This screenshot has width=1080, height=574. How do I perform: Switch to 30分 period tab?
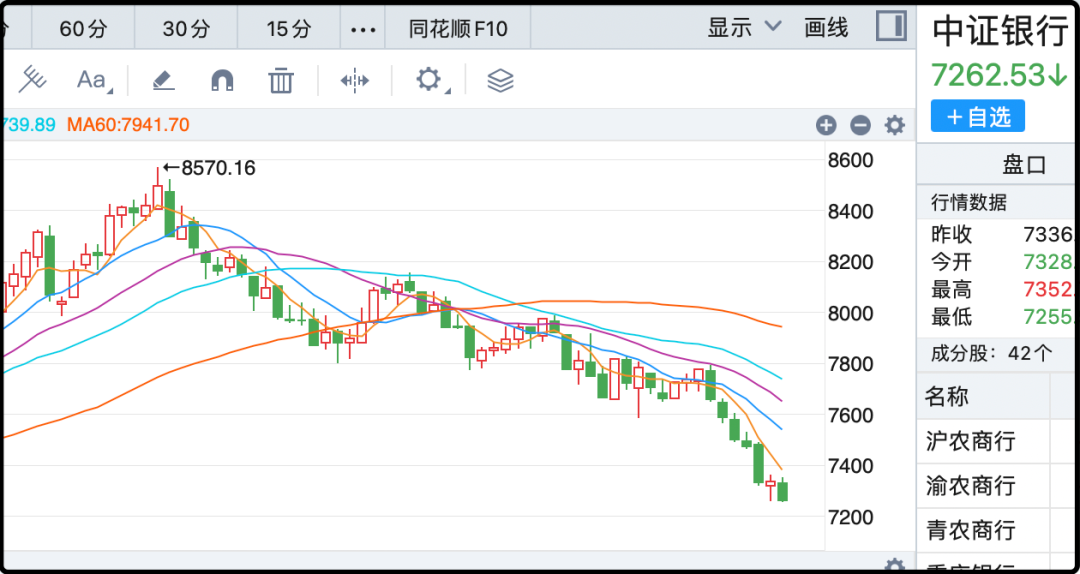click(186, 29)
